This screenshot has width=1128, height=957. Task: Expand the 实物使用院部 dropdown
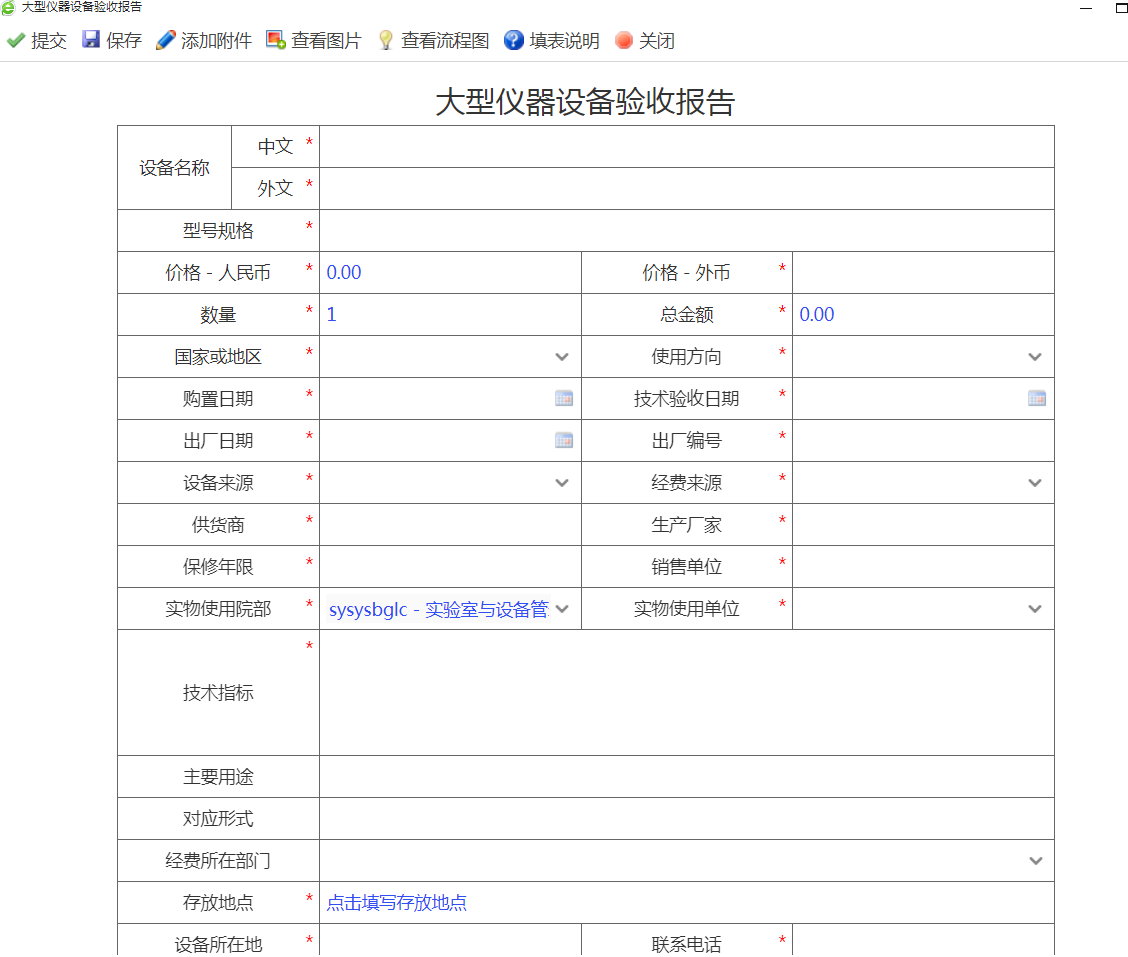point(562,609)
